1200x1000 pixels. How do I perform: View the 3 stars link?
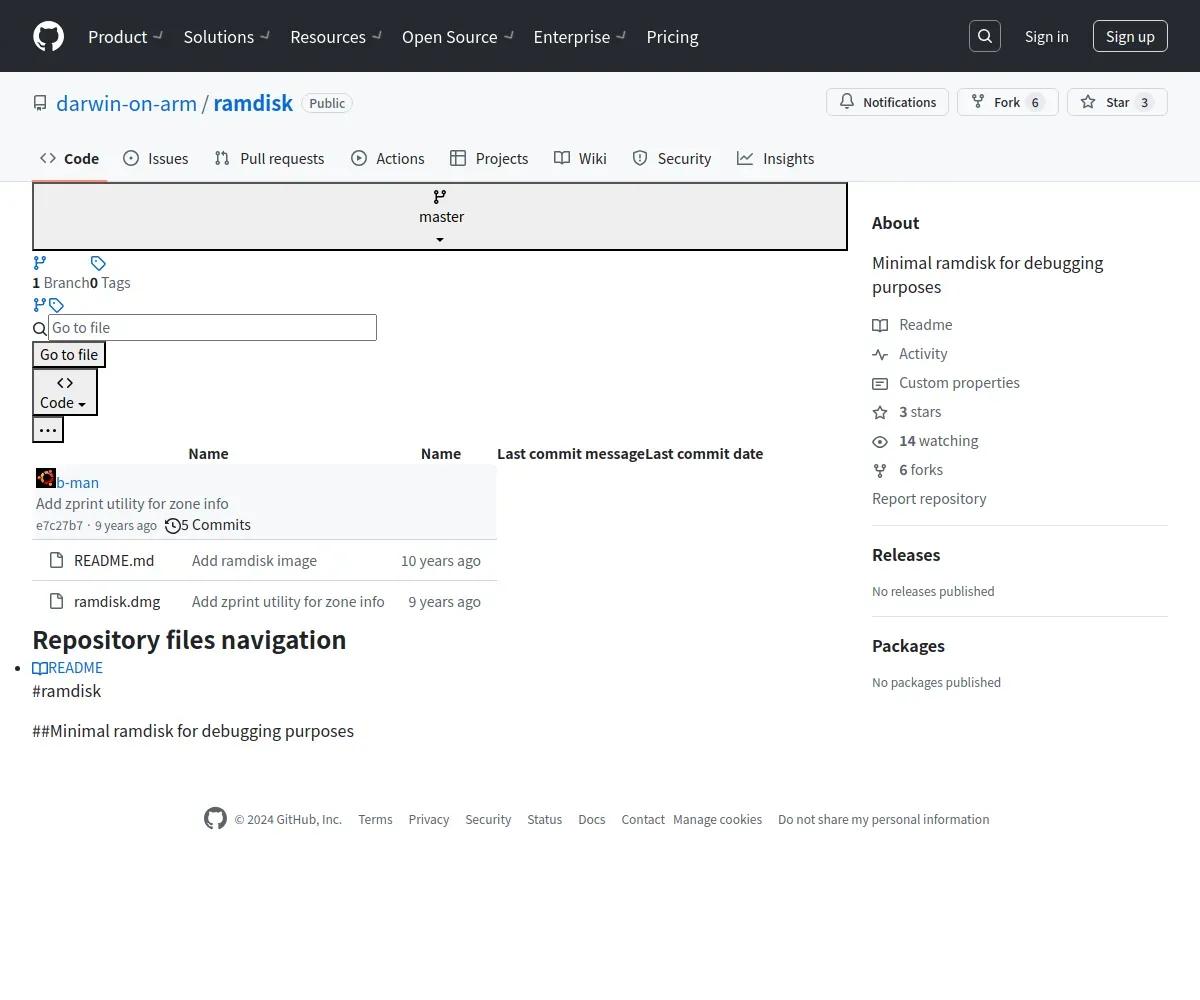907,411
